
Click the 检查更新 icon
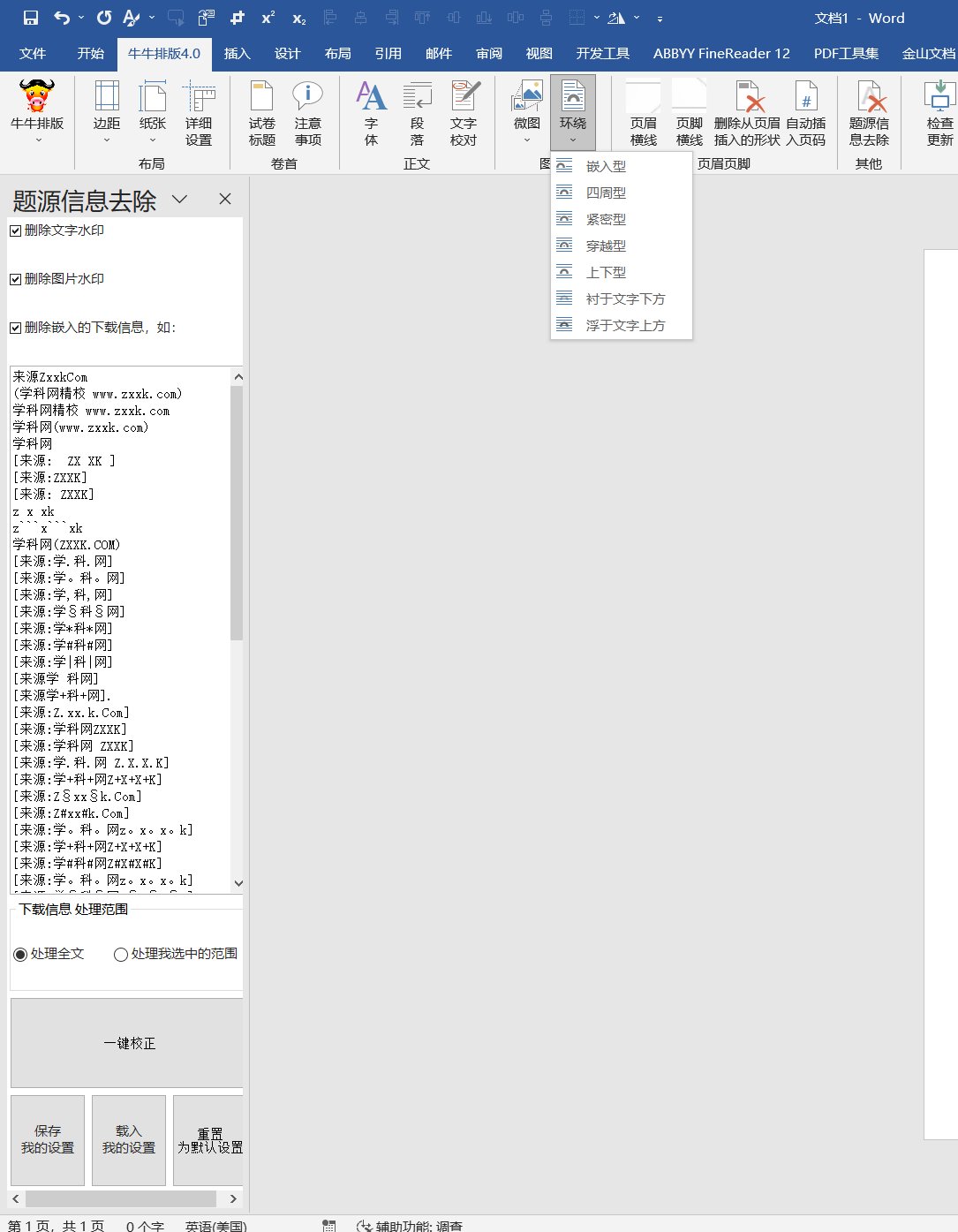pyautogui.click(x=939, y=113)
